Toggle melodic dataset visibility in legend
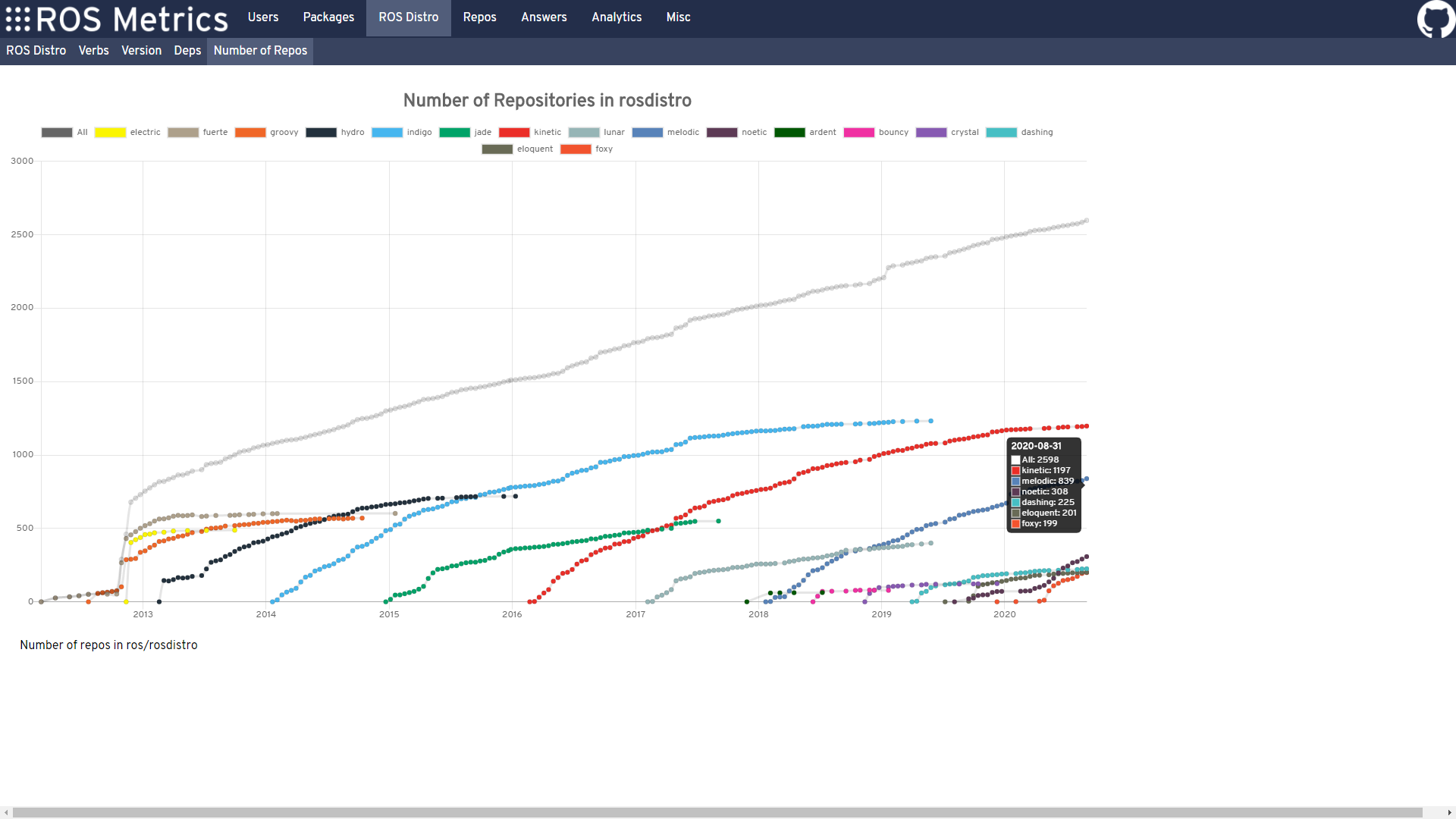The image size is (1456, 819). pyautogui.click(x=648, y=133)
